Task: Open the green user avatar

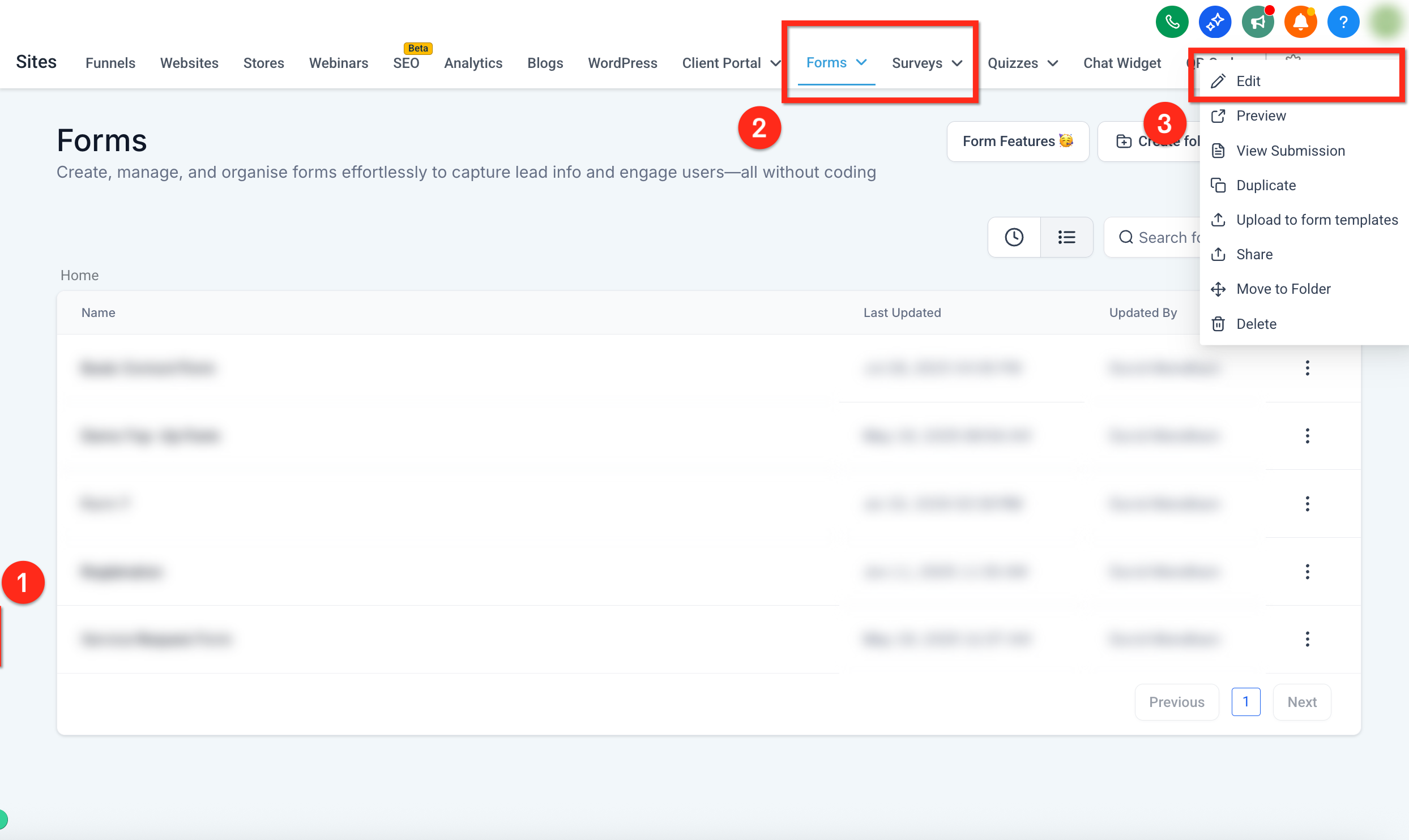Action: (1386, 22)
